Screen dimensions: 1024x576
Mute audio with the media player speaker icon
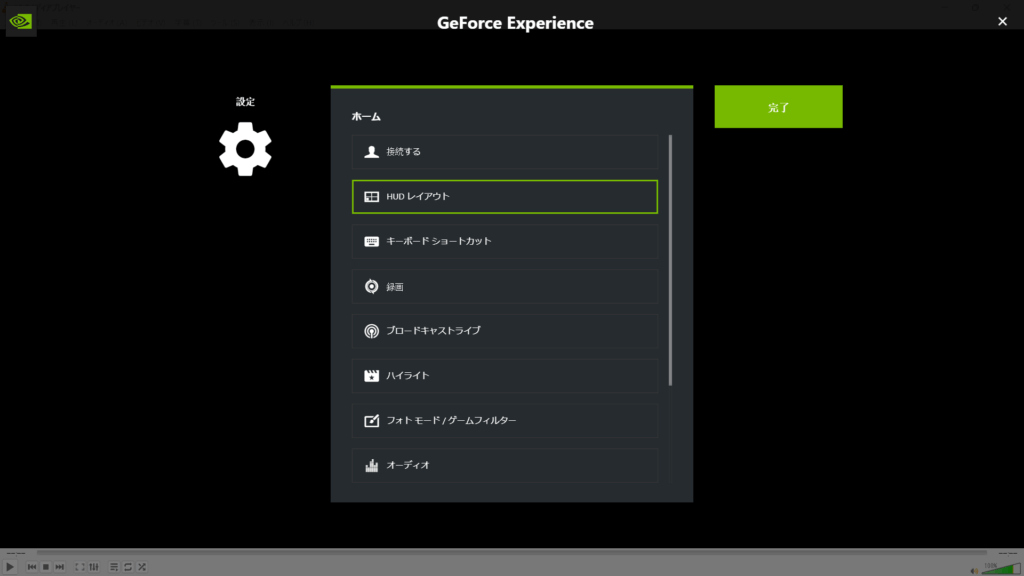[x=974, y=570]
